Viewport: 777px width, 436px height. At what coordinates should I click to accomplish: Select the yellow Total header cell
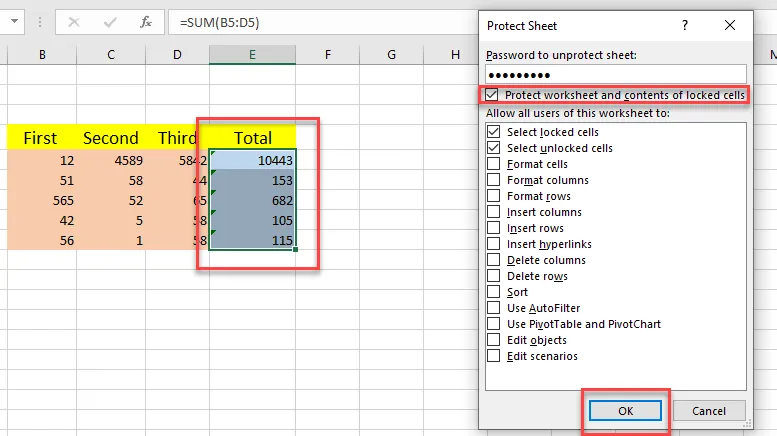252,137
